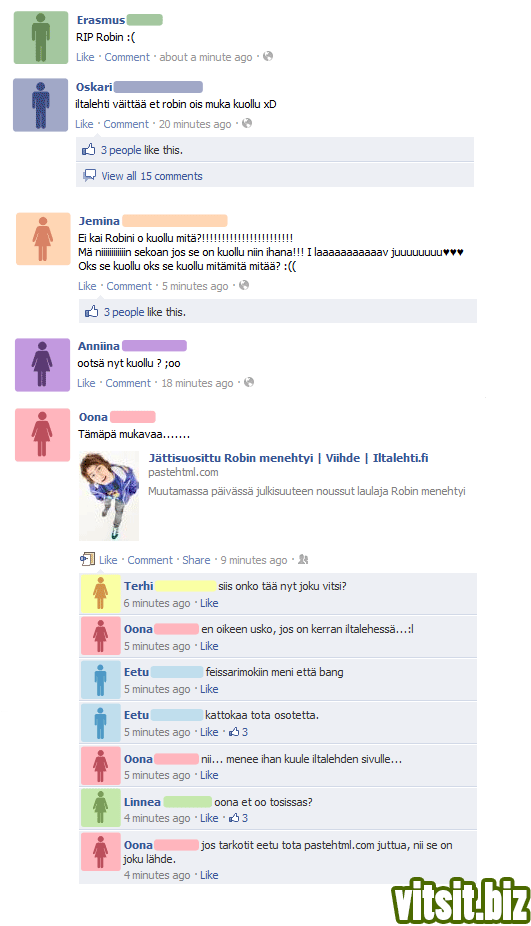Expand View all 15 comments

click(152, 176)
